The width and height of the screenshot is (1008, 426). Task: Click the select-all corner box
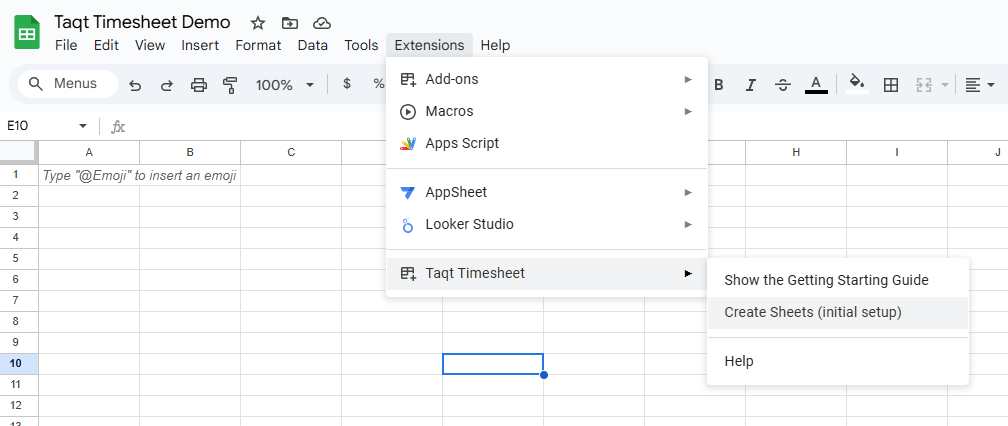(x=19, y=152)
